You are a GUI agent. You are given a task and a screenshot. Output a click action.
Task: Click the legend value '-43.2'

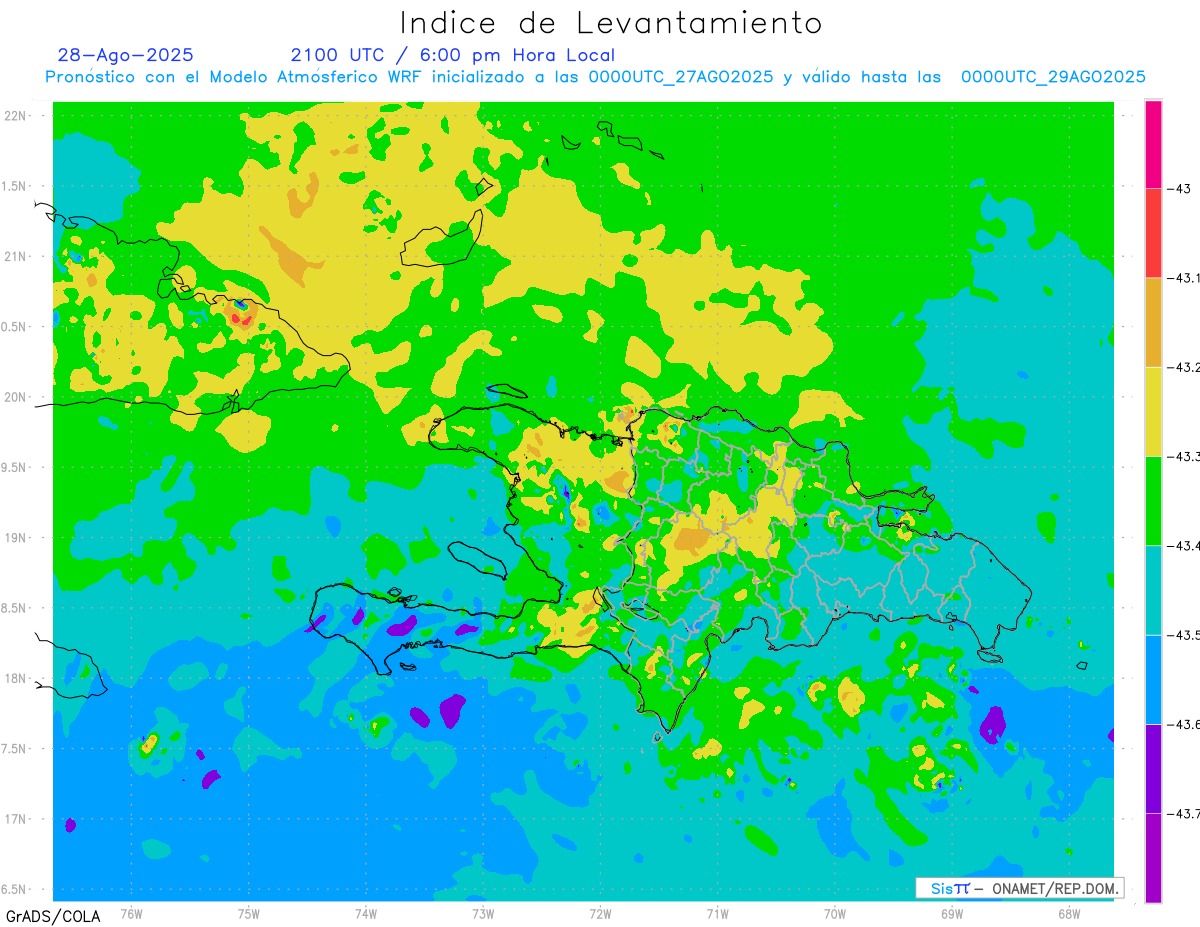[1183, 367]
